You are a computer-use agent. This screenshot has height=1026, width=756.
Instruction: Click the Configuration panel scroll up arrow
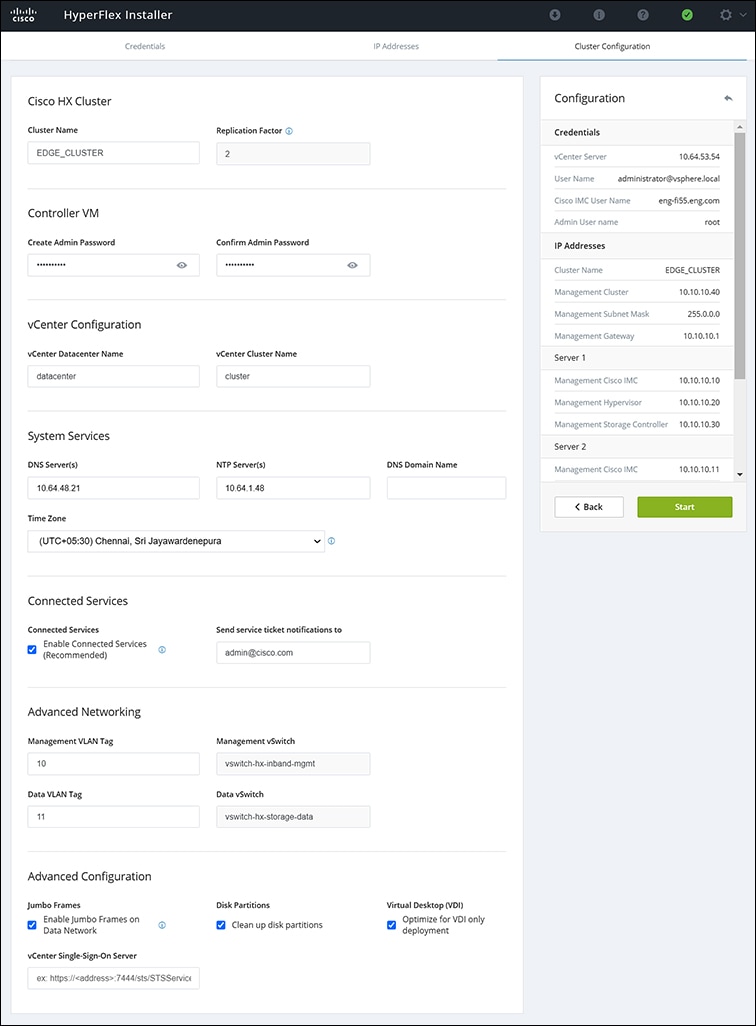pyautogui.click(x=740, y=126)
